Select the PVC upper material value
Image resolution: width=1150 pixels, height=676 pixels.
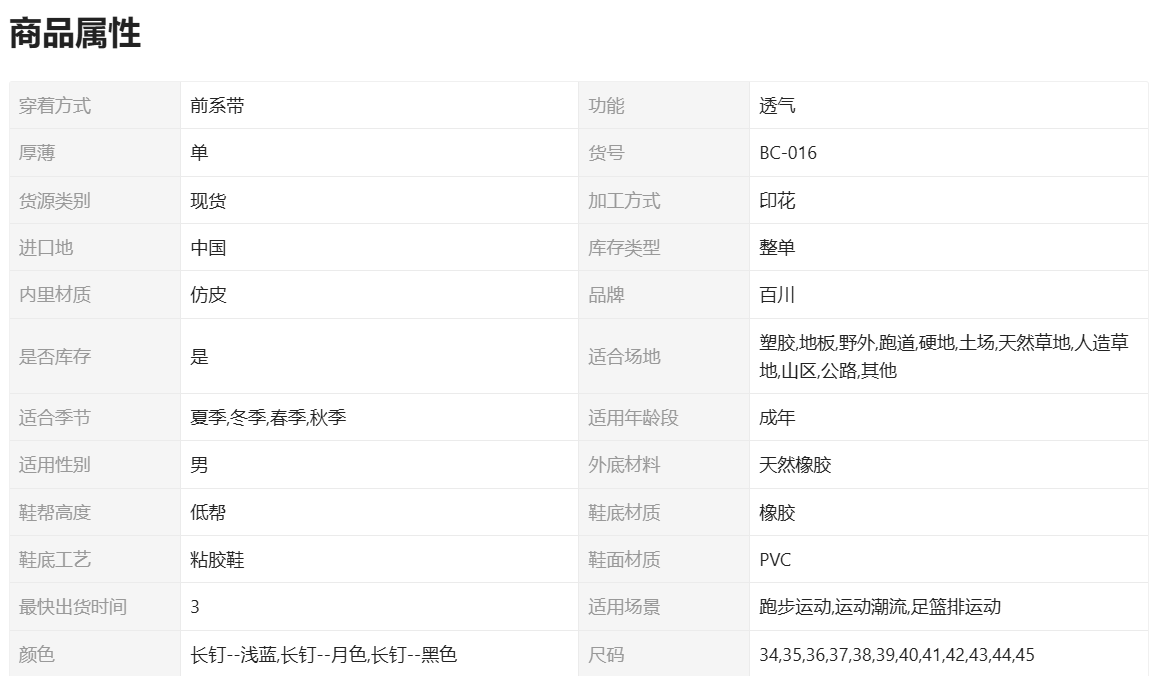click(x=775, y=560)
